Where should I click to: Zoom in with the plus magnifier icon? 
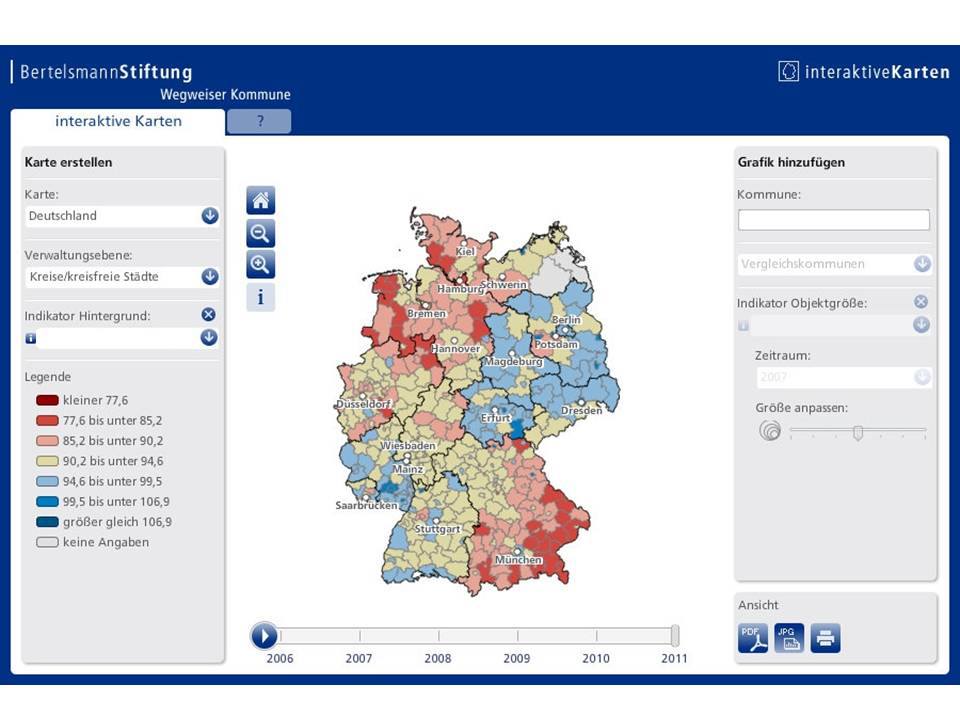click(x=260, y=264)
